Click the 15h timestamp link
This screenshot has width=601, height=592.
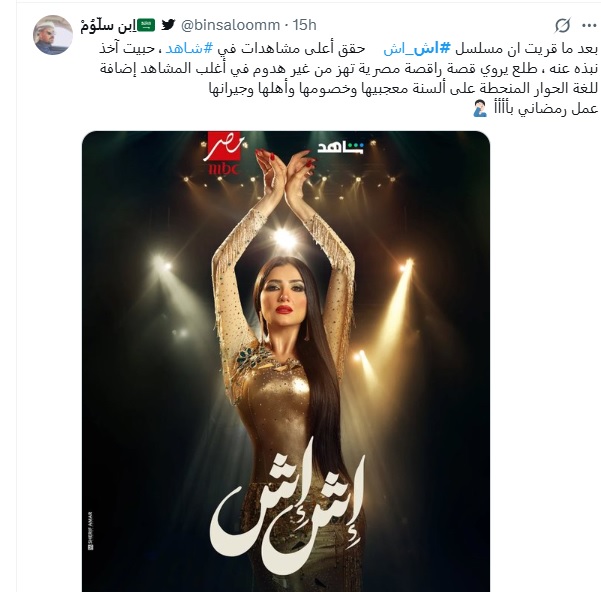pyautogui.click(x=305, y=25)
